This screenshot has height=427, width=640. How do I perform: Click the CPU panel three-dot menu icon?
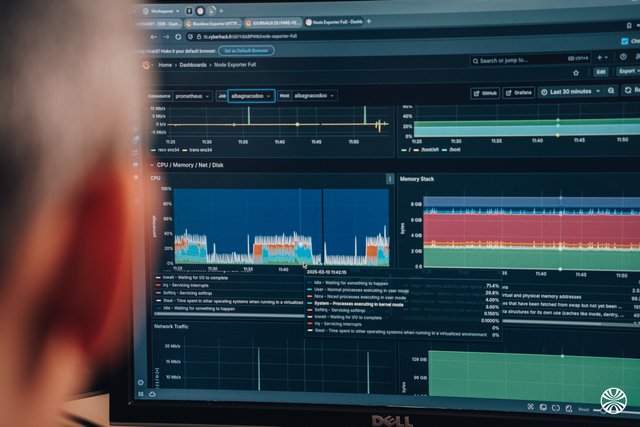point(390,179)
